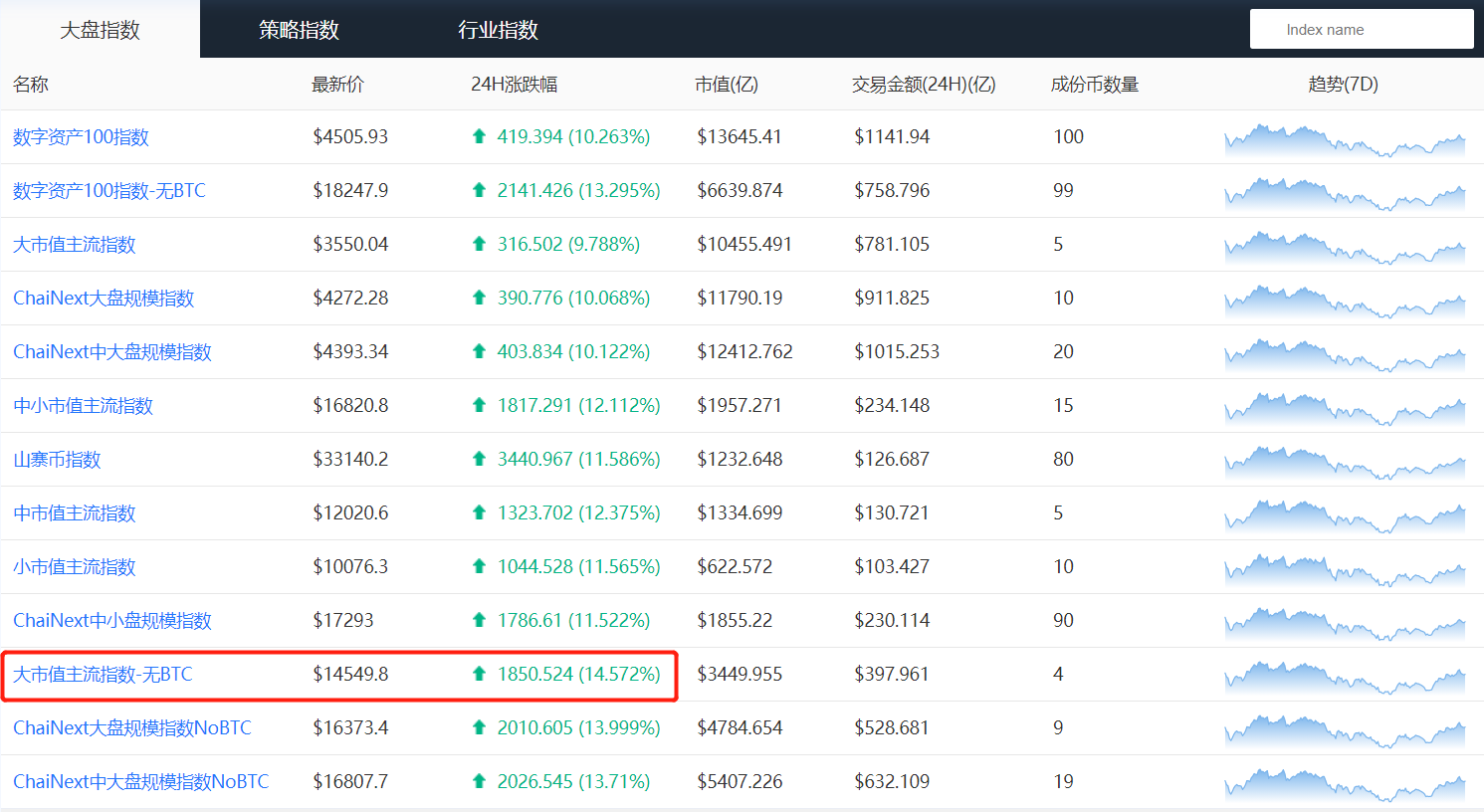Viewport: 1484px width, 812px height.
Task: Open the 小市值主流指数 link
Action: click(x=74, y=567)
